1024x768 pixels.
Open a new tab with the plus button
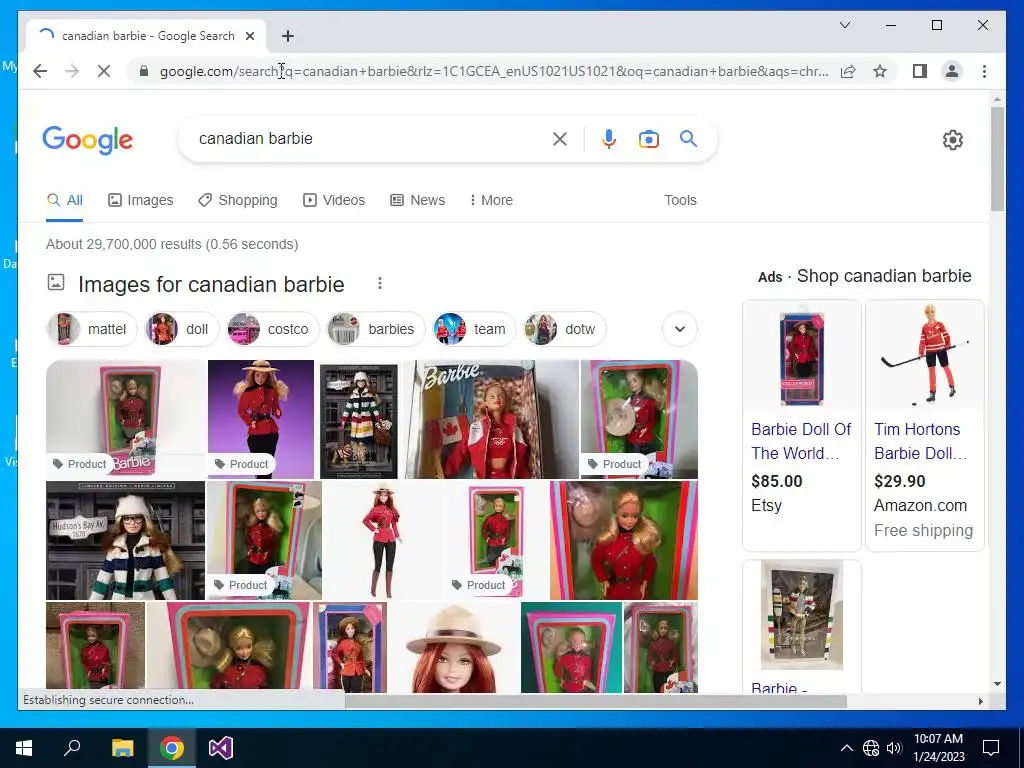point(287,36)
